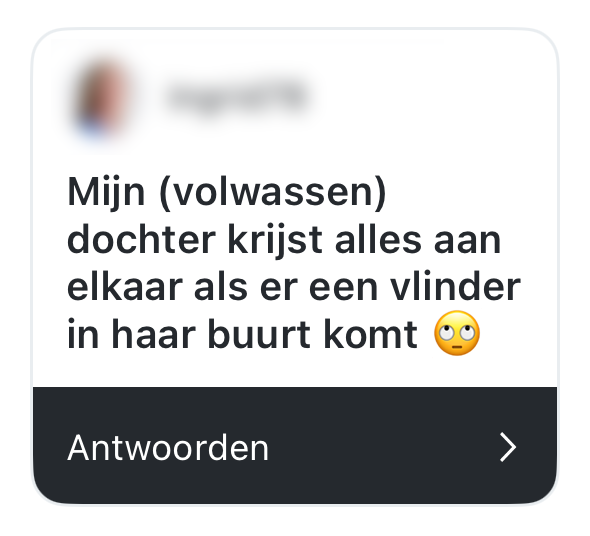Open the blurred profile avatar
The image size is (590, 536).
click(103, 97)
